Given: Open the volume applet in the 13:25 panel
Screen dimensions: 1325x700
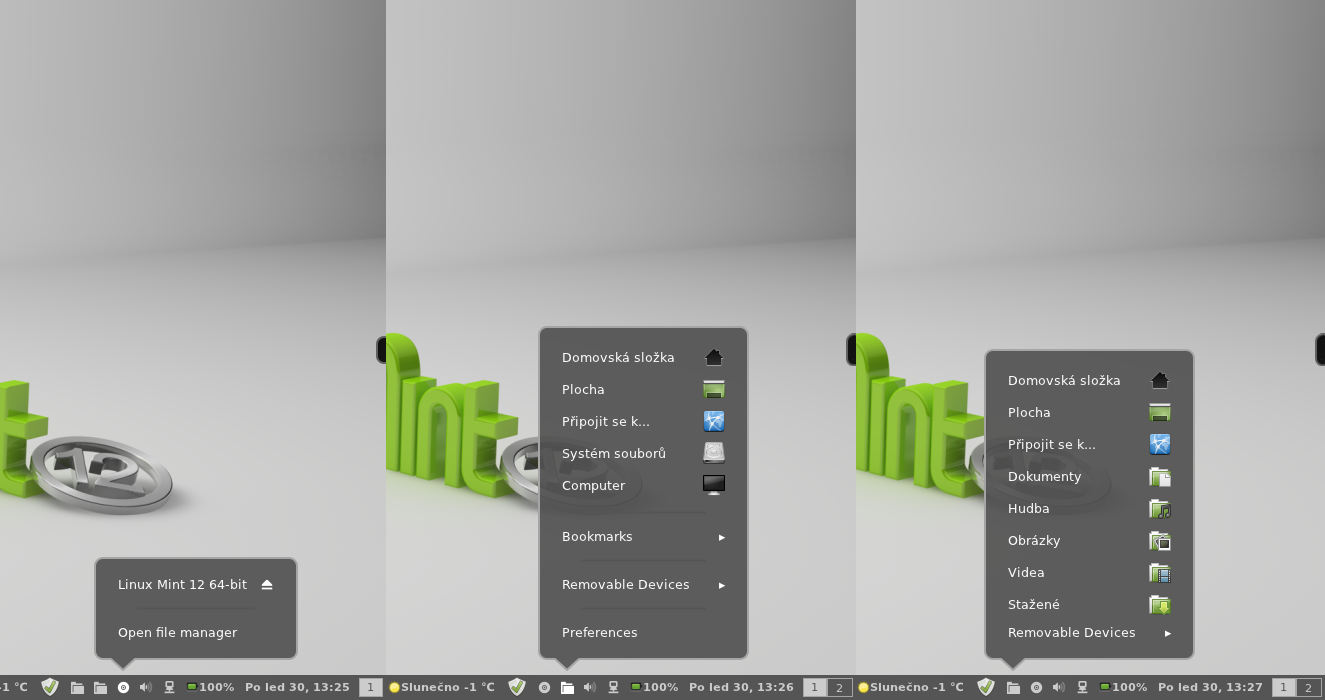Looking at the screenshot, I should (x=146, y=687).
